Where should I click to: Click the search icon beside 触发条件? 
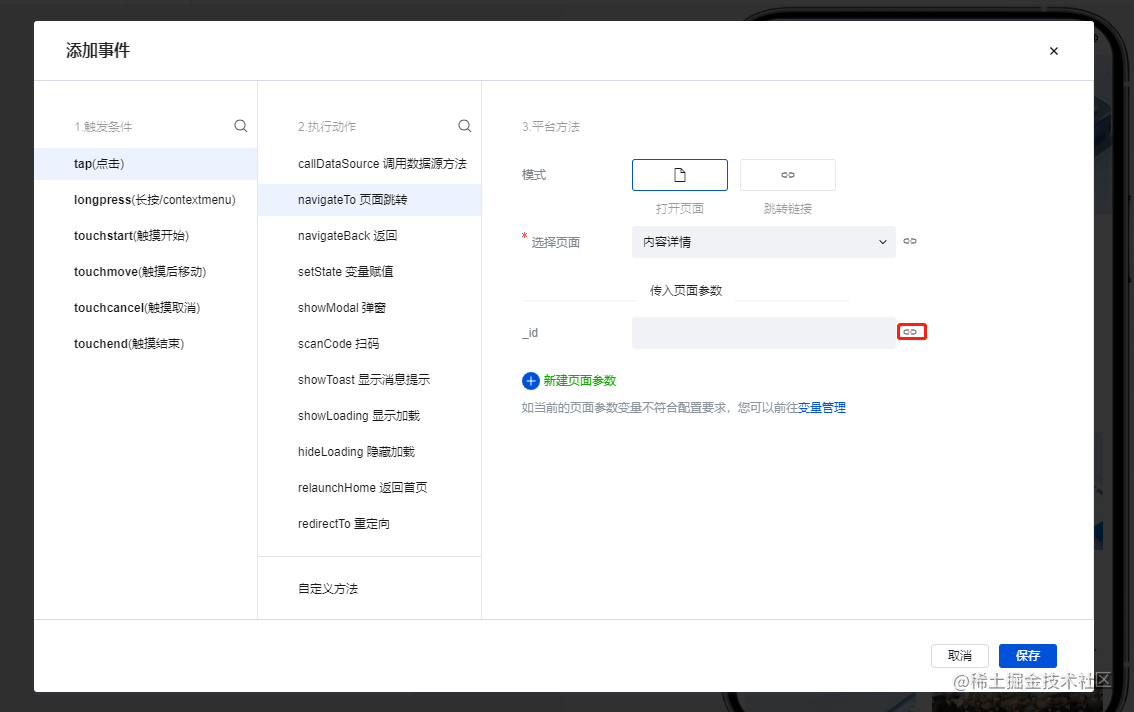[x=241, y=126]
